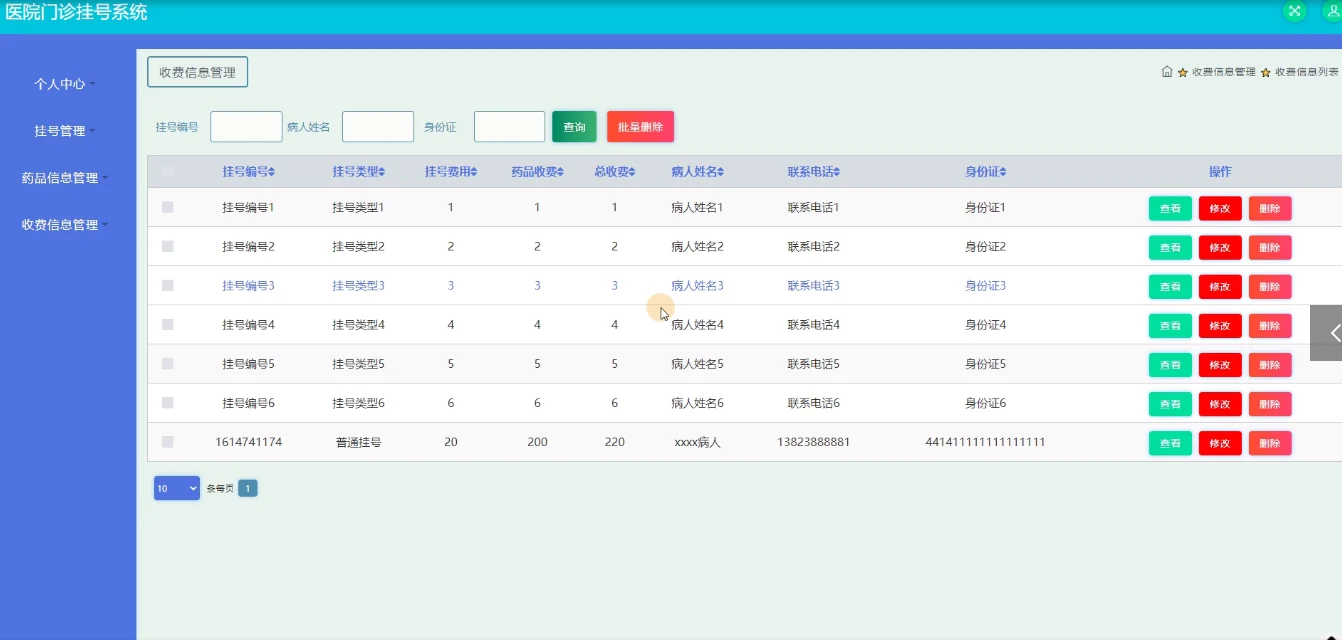Open the page size dropdown showing 10
Image resolution: width=1342 pixels, height=640 pixels.
coord(177,488)
